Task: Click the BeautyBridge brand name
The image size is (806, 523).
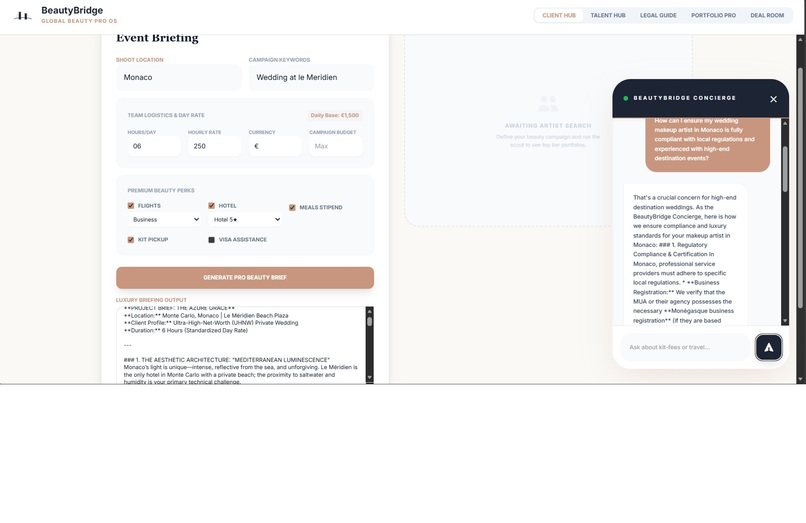Action: [x=72, y=10]
